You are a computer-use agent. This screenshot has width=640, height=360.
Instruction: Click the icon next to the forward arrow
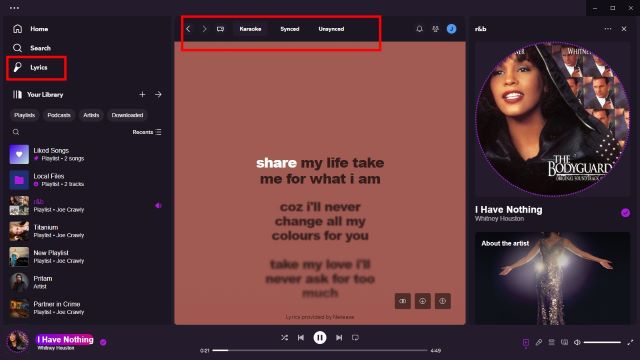220,29
